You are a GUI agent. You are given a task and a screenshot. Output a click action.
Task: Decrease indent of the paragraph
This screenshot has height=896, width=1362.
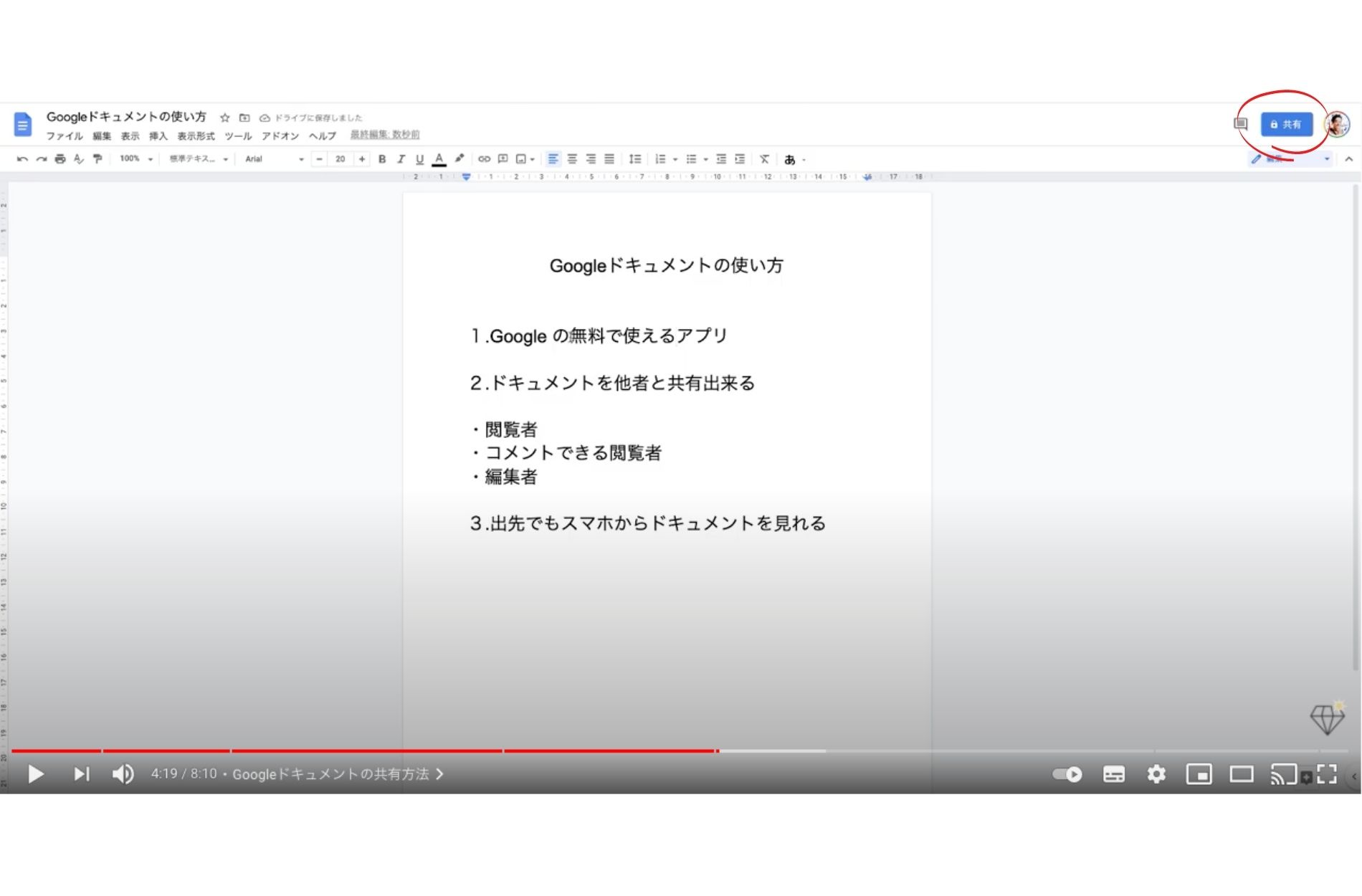coord(721,159)
